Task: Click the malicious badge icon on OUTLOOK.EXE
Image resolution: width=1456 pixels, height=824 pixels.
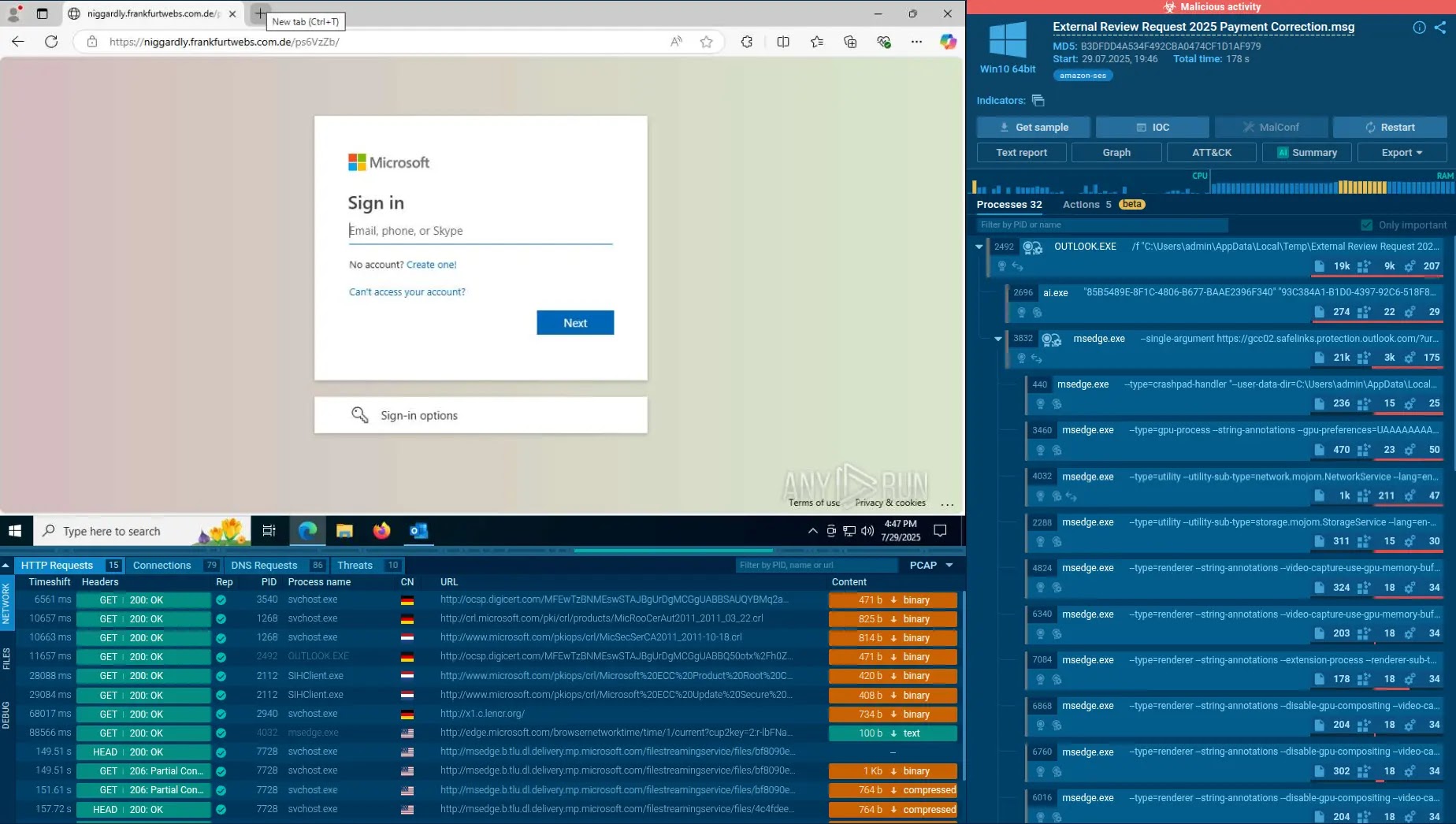Action: tap(1027, 247)
